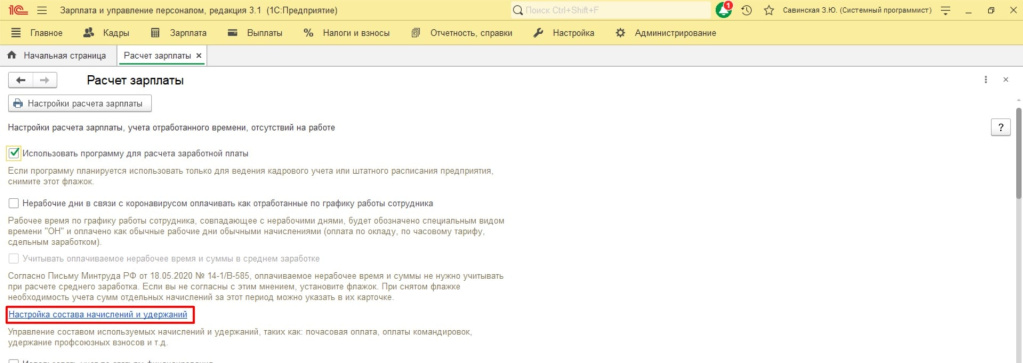The height and width of the screenshot is (363, 1023).
Task: Open Настройка состава начислений и удержаний link
Action: coord(98,315)
